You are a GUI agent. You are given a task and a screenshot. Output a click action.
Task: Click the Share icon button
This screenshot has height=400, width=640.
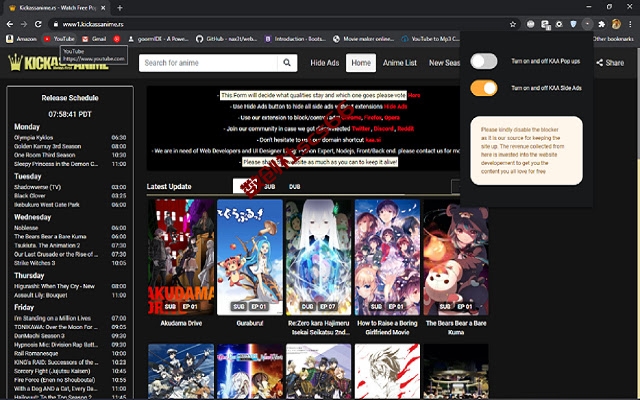pyautogui.click(x=610, y=63)
